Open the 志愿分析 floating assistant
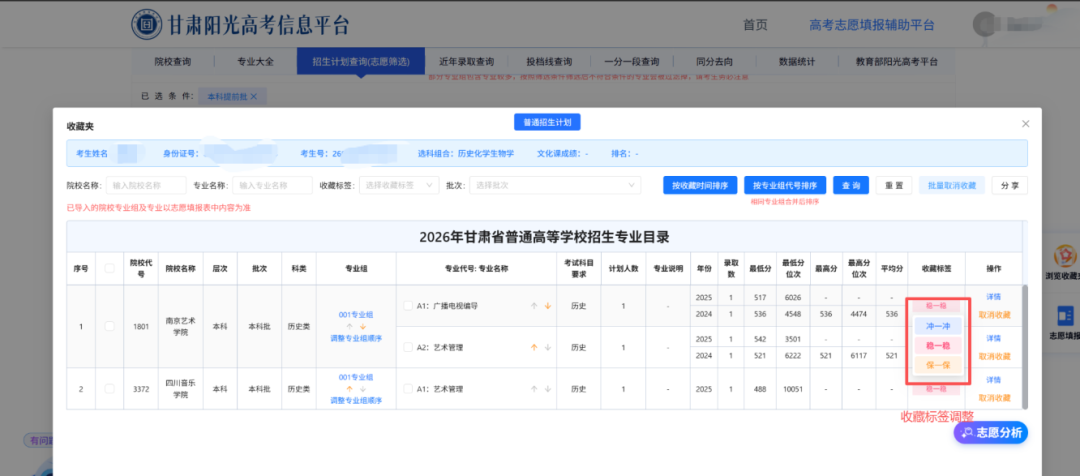The height and width of the screenshot is (476, 1080). pos(990,433)
